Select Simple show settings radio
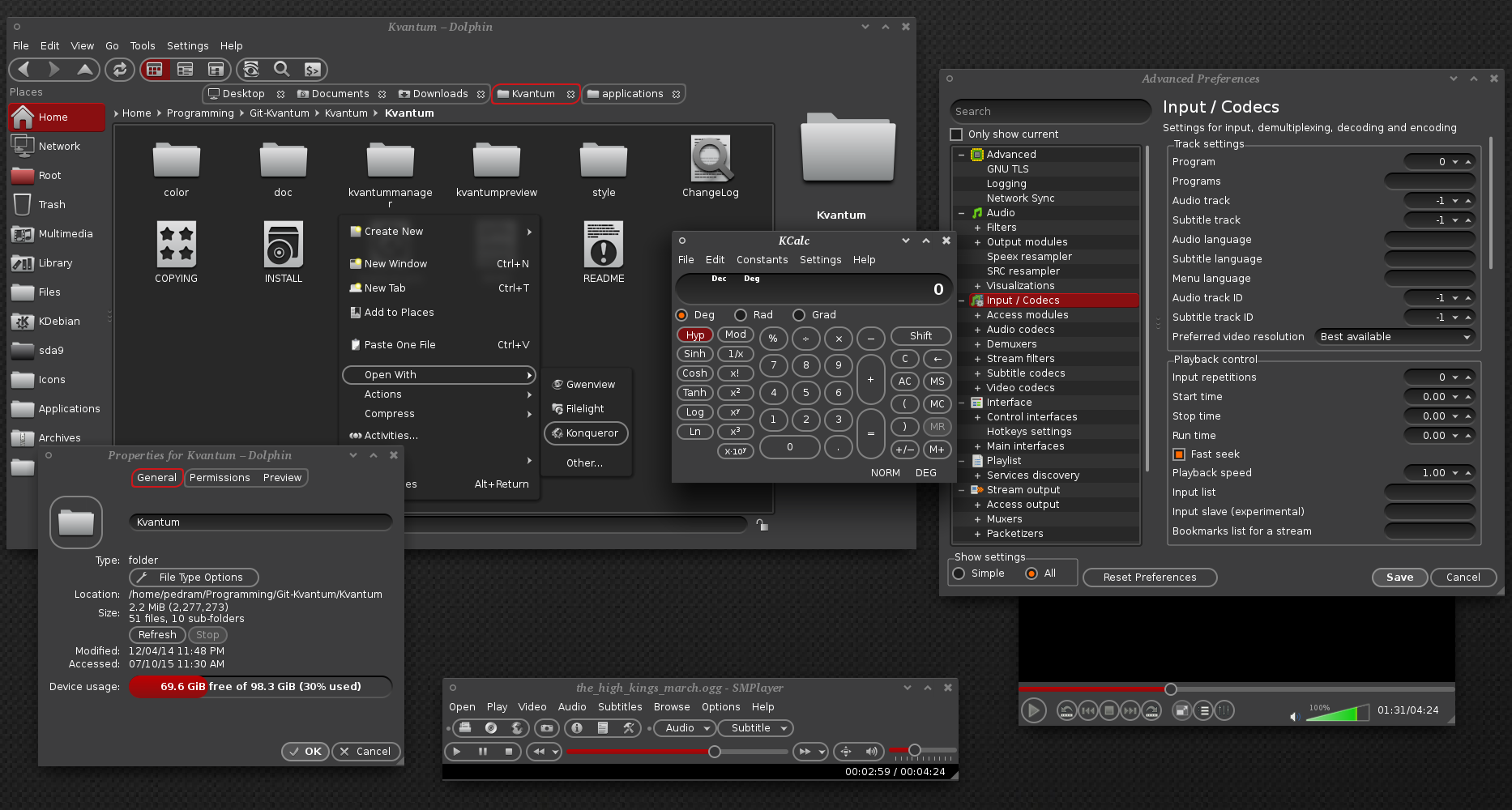This screenshot has height=810, width=1512. pos(959,573)
